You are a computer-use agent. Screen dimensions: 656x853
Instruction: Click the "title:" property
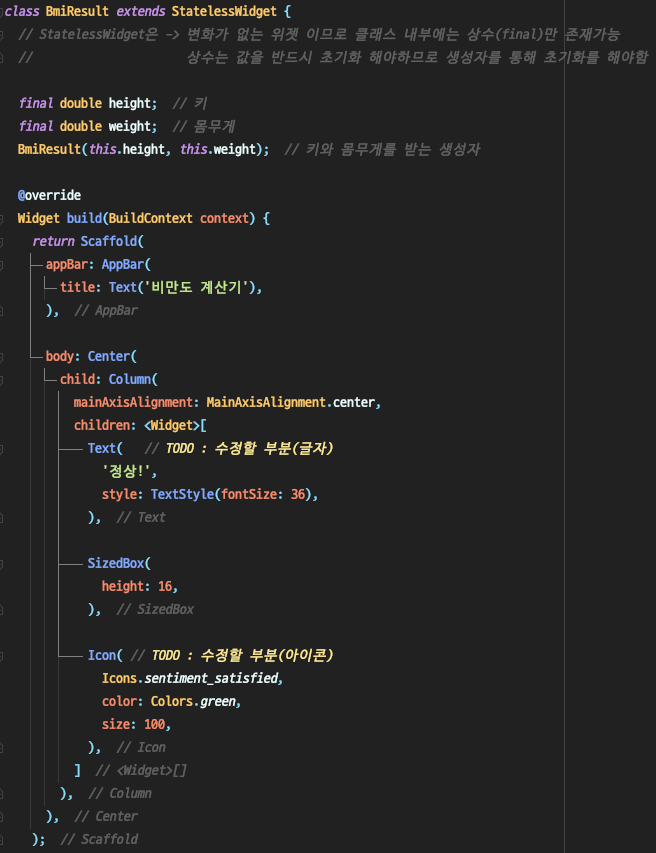[81, 287]
